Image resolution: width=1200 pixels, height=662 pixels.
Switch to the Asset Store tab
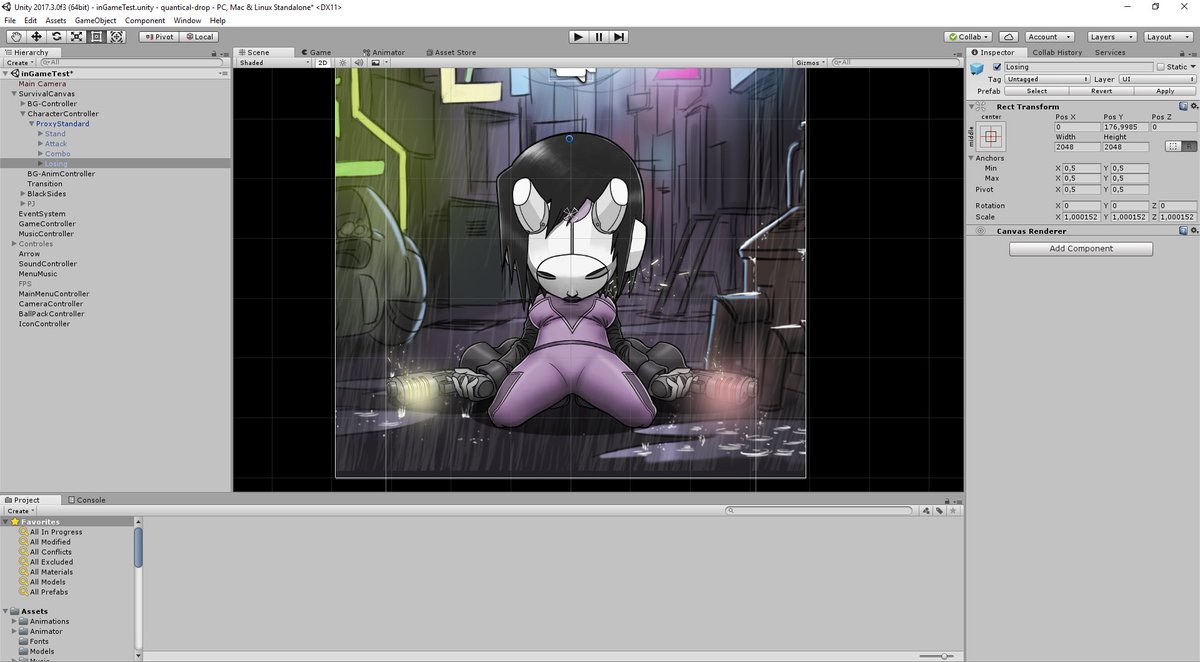coord(450,52)
